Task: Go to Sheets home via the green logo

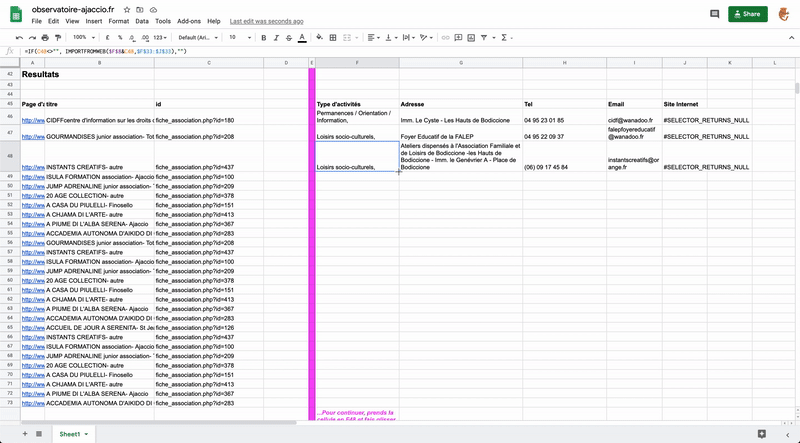Action: 16,14
